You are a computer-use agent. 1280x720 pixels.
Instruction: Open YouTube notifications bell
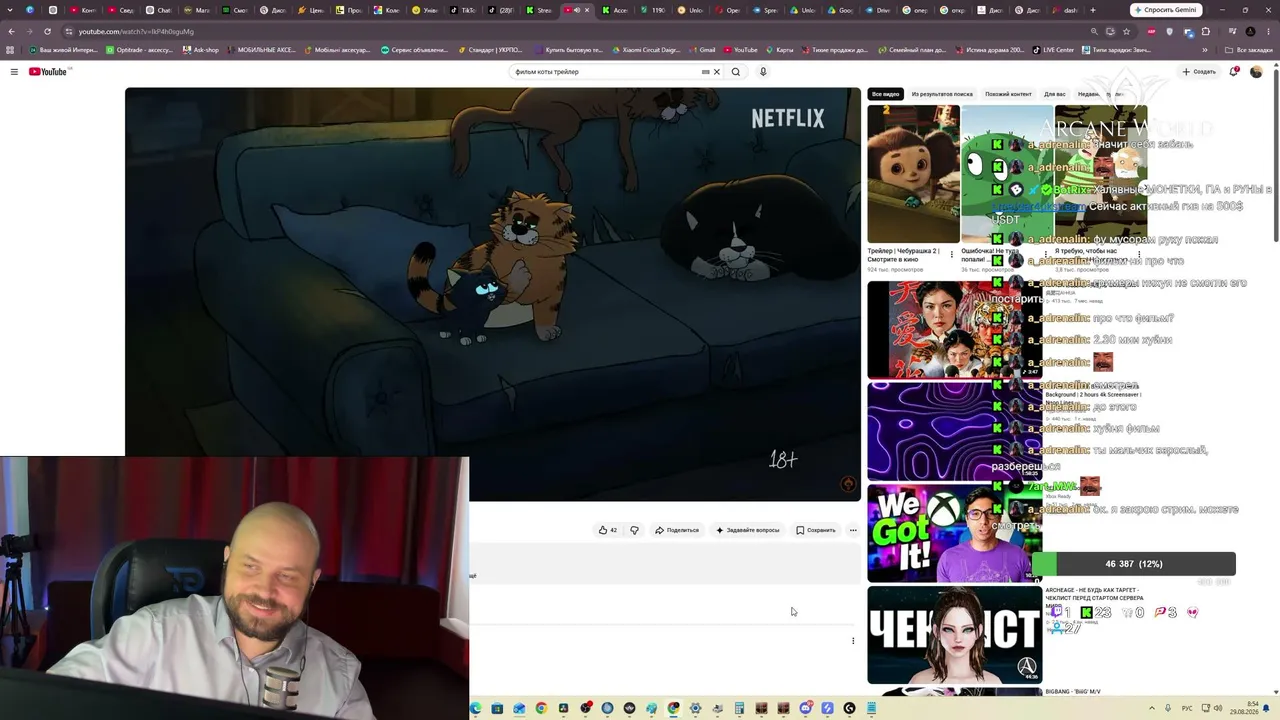(1234, 72)
